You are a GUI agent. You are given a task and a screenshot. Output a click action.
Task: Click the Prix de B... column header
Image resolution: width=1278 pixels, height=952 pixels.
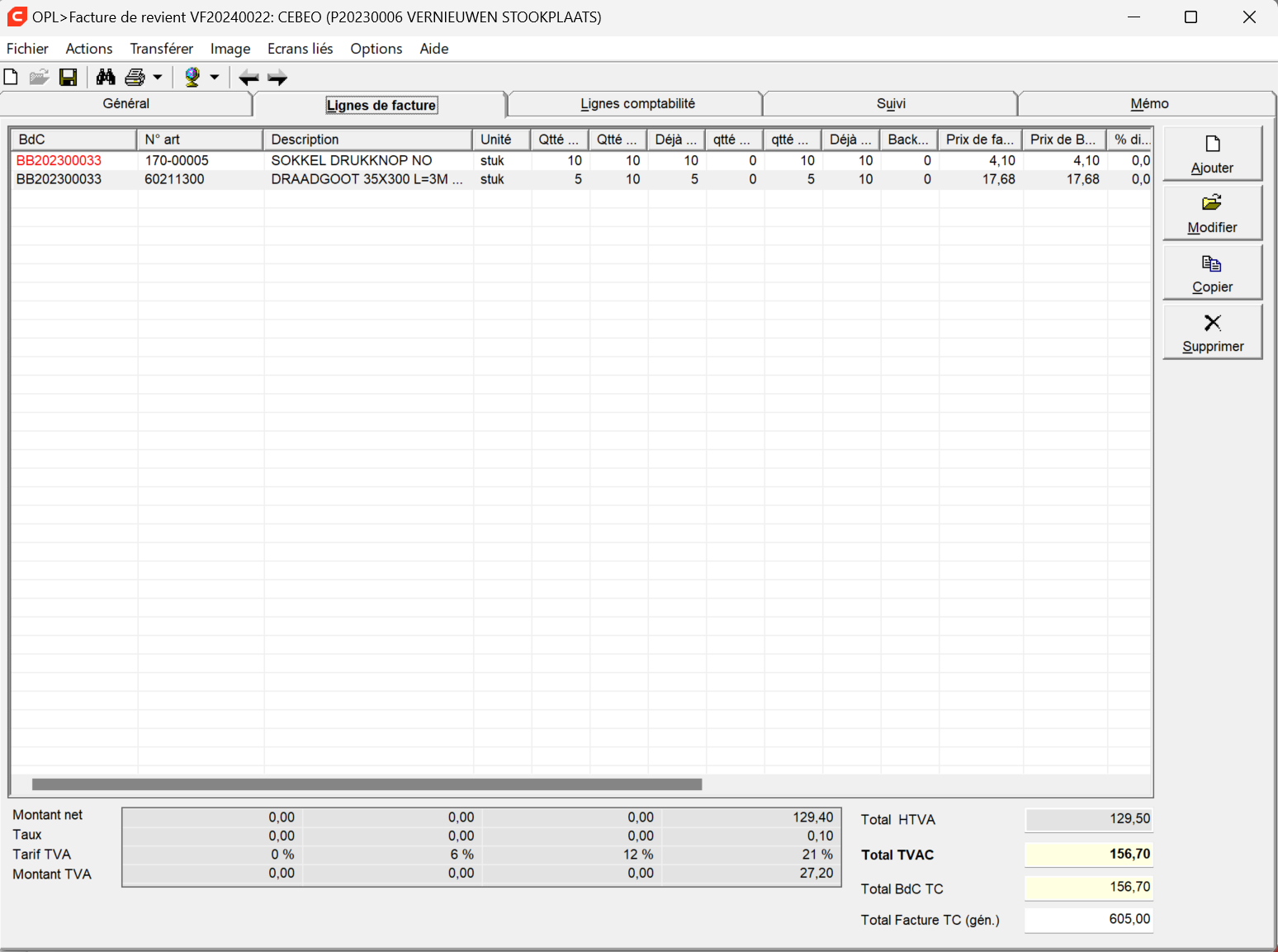(1065, 140)
